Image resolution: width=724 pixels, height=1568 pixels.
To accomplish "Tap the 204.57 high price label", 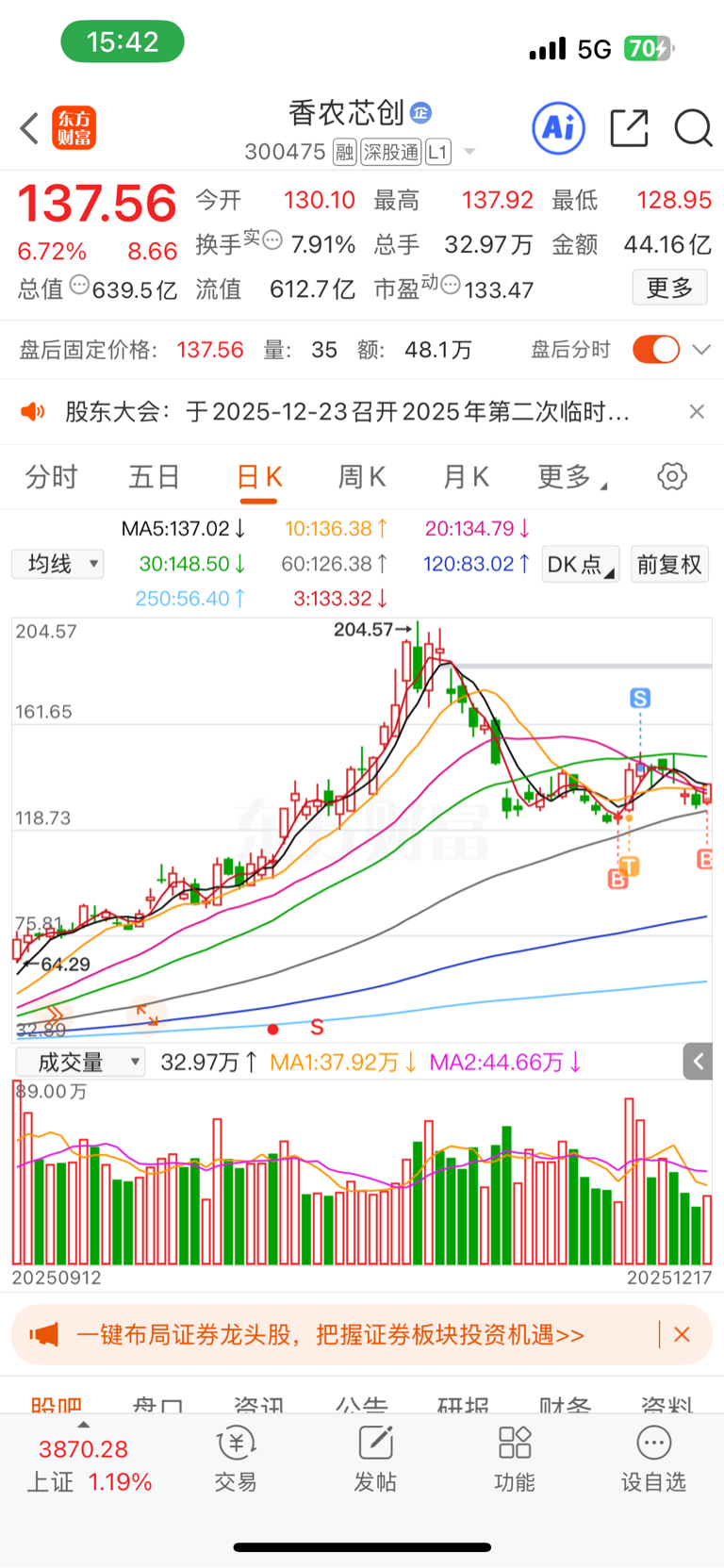I will click(364, 629).
